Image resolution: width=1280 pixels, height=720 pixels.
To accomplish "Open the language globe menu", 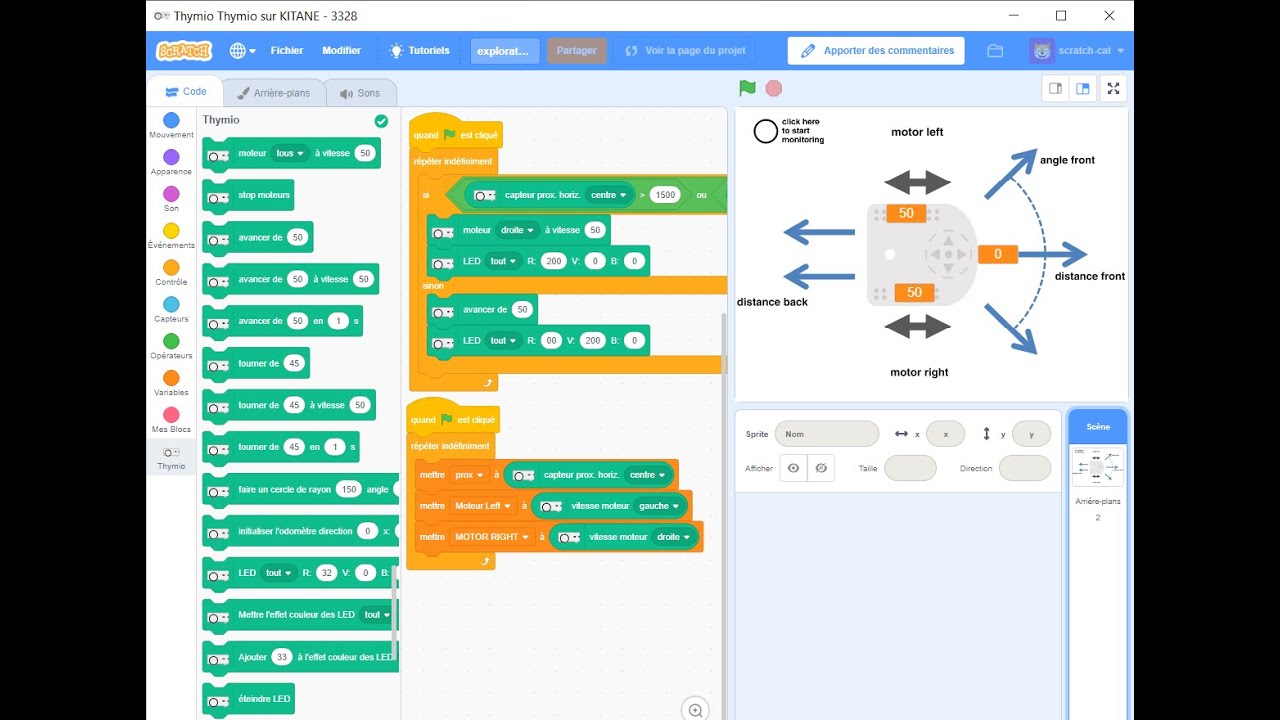I will click(242, 50).
